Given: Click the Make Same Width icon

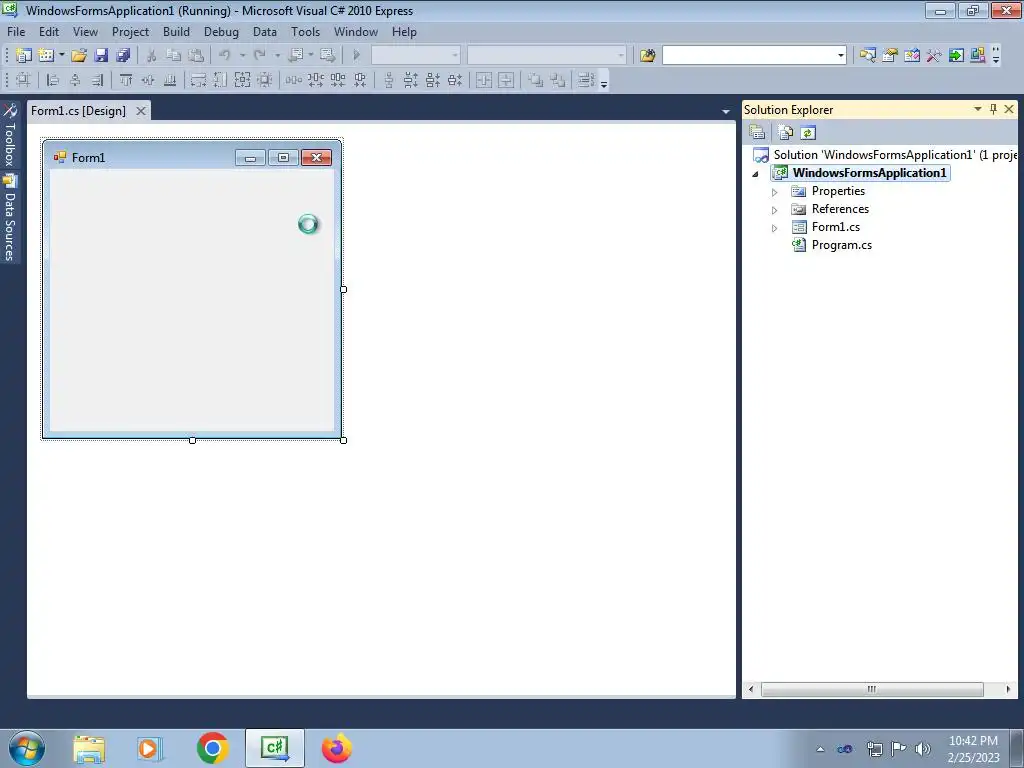Looking at the screenshot, I should pyautogui.click(x=199, y=80).
